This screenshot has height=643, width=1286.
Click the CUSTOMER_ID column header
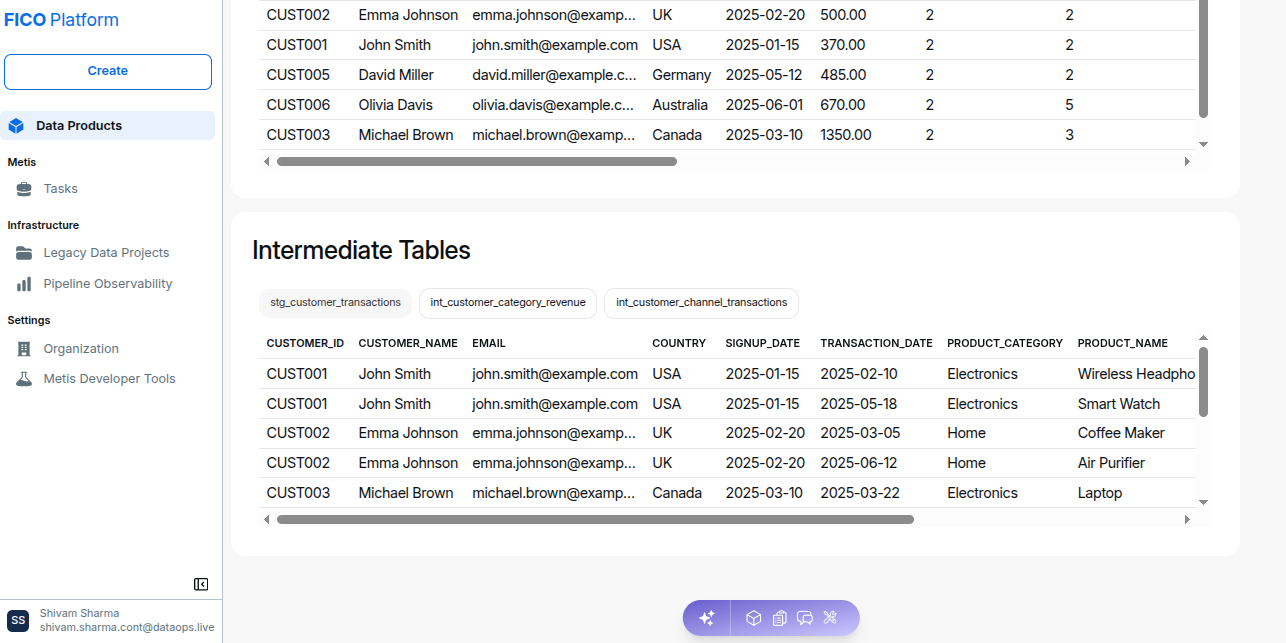tap(305, 343)
